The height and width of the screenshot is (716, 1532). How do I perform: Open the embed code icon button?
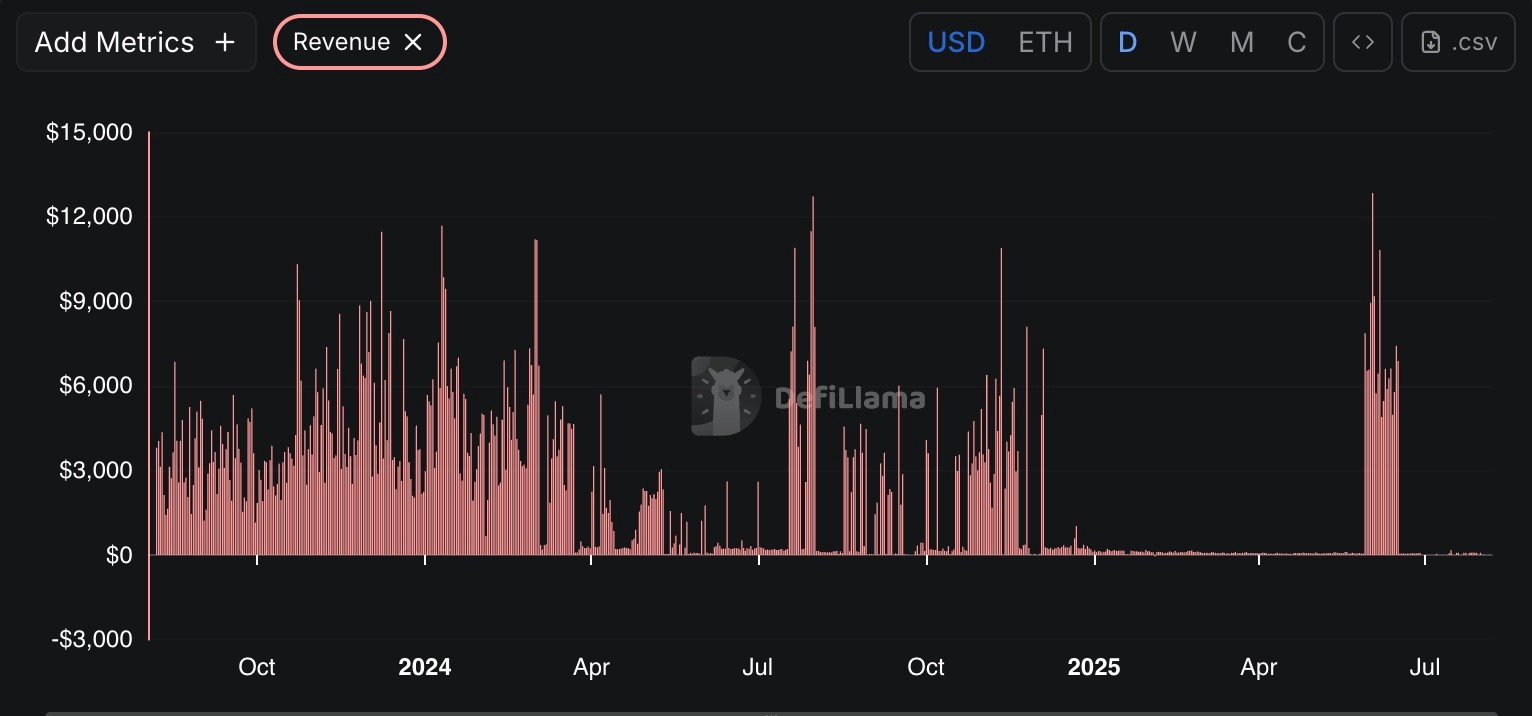coord(1362,42)
